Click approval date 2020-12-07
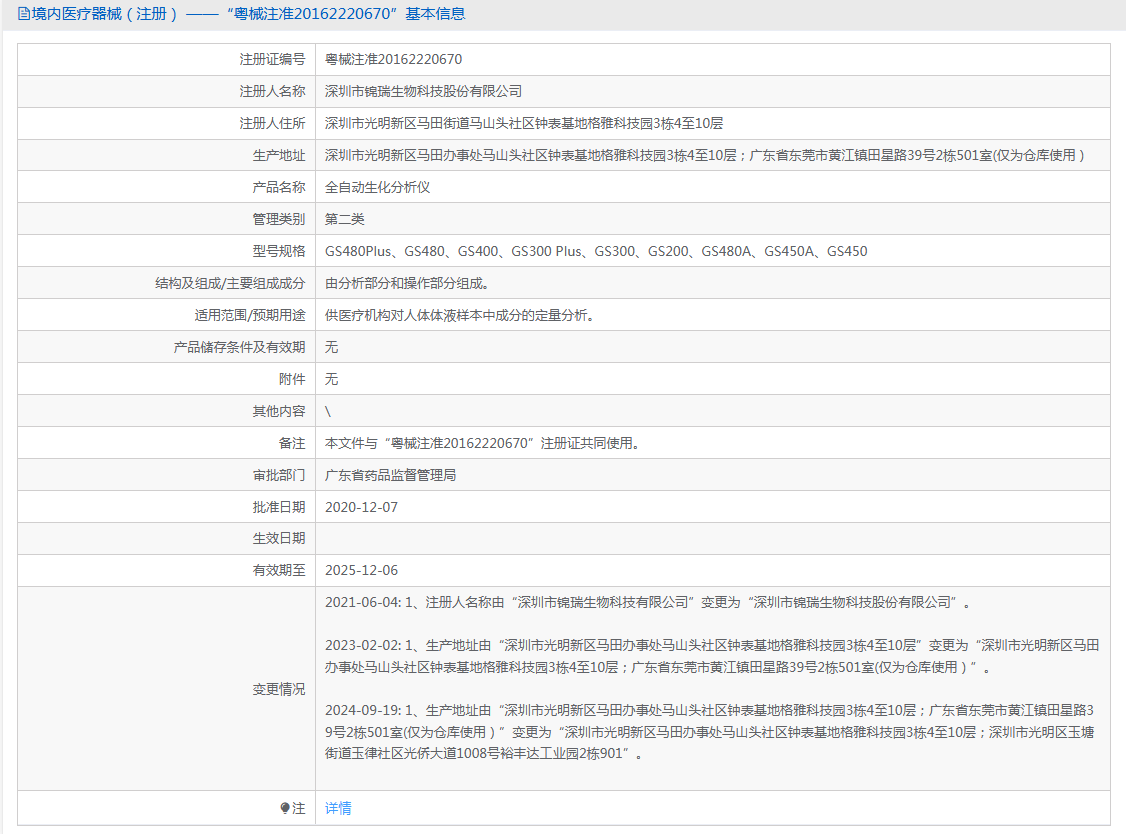This screenshot has height=834, width=1126. pyautogui.click(x=361, y=507)
